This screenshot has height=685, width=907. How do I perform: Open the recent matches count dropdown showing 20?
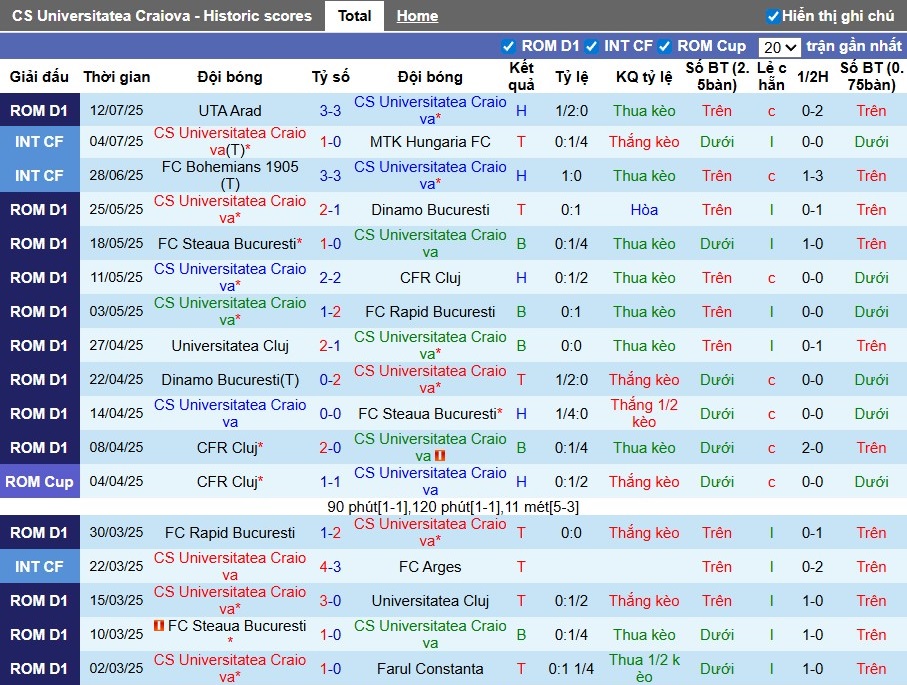(x=780, y=47)
